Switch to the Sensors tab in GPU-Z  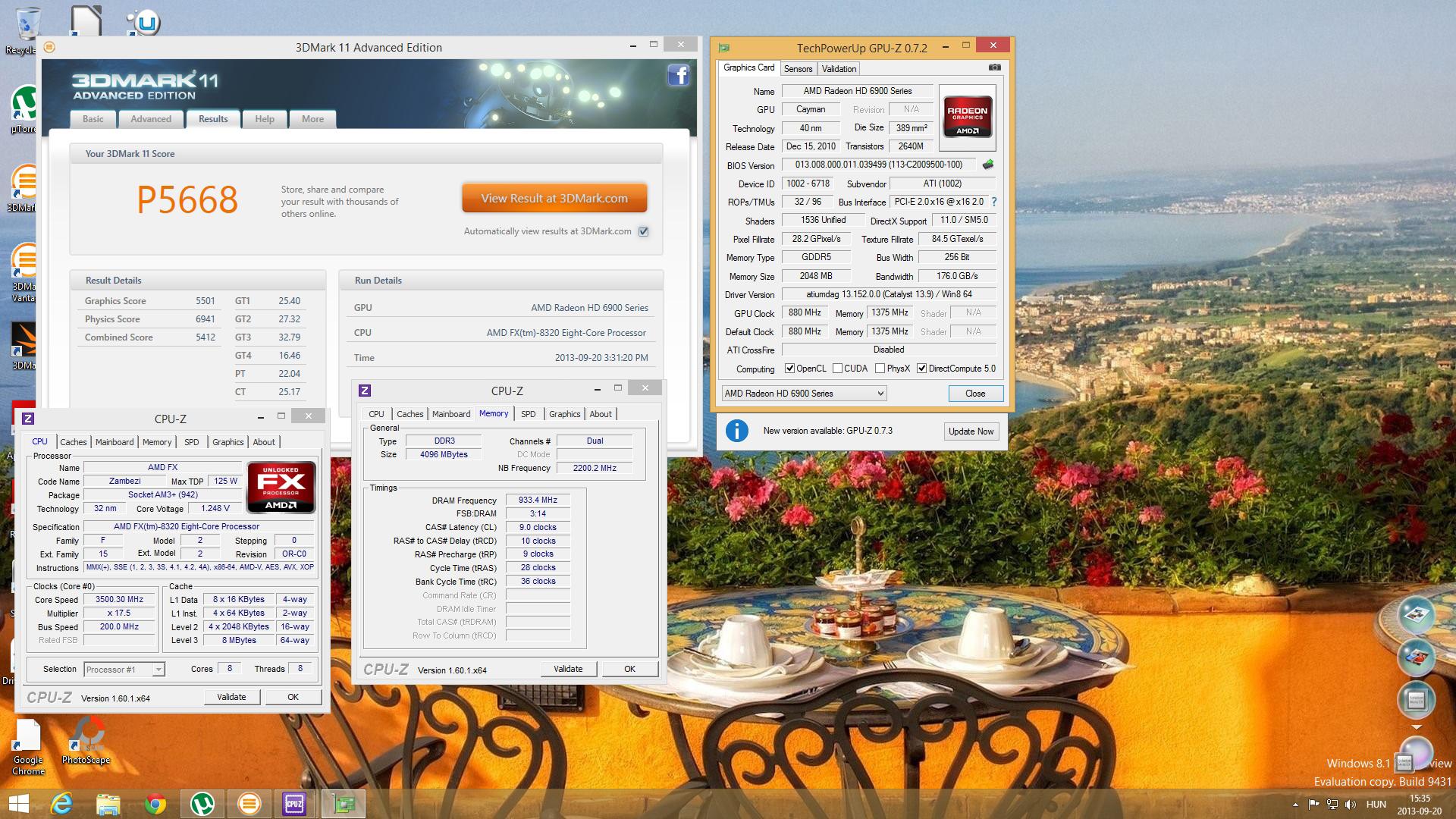[798, 69]
